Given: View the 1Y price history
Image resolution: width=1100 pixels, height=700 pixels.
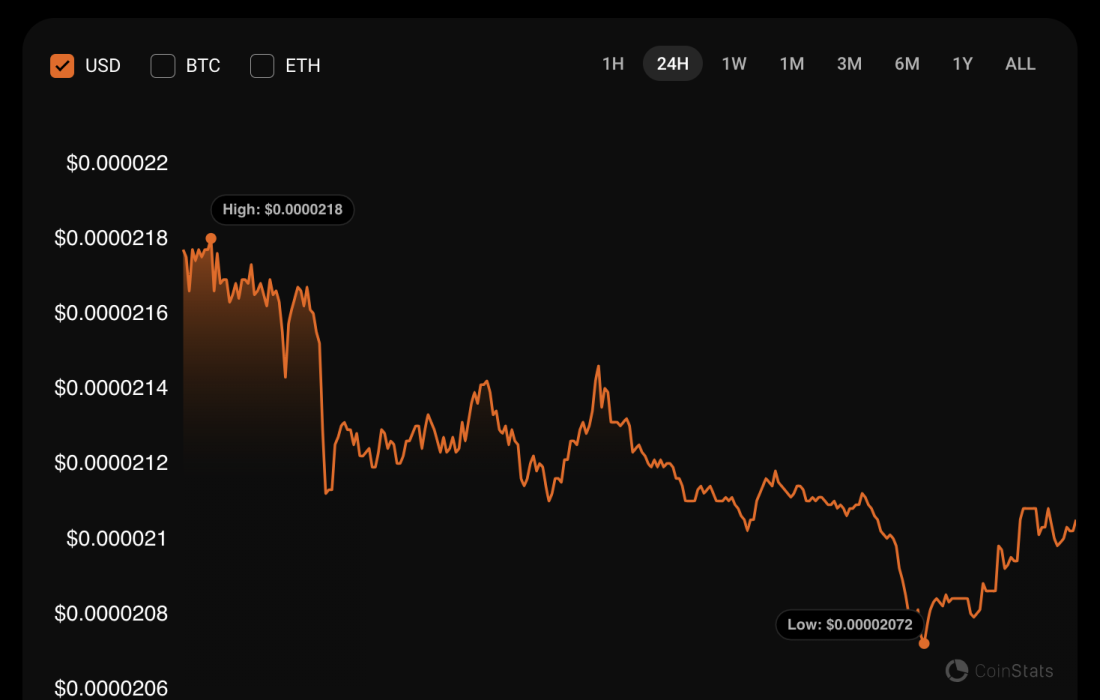Looking at the screenshot, I should [x=962, y=64].
